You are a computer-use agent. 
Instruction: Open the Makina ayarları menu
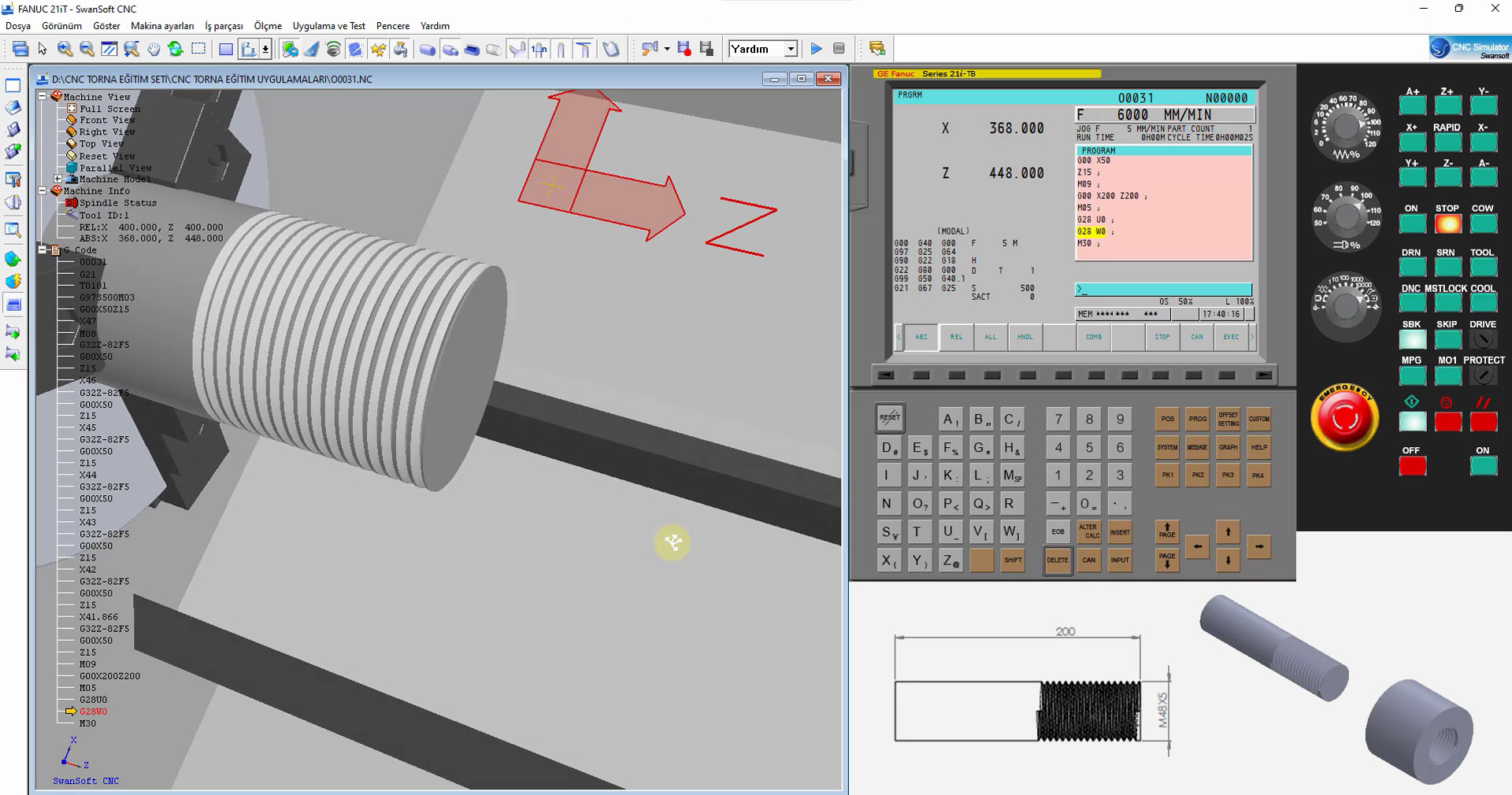click(162, 26)
